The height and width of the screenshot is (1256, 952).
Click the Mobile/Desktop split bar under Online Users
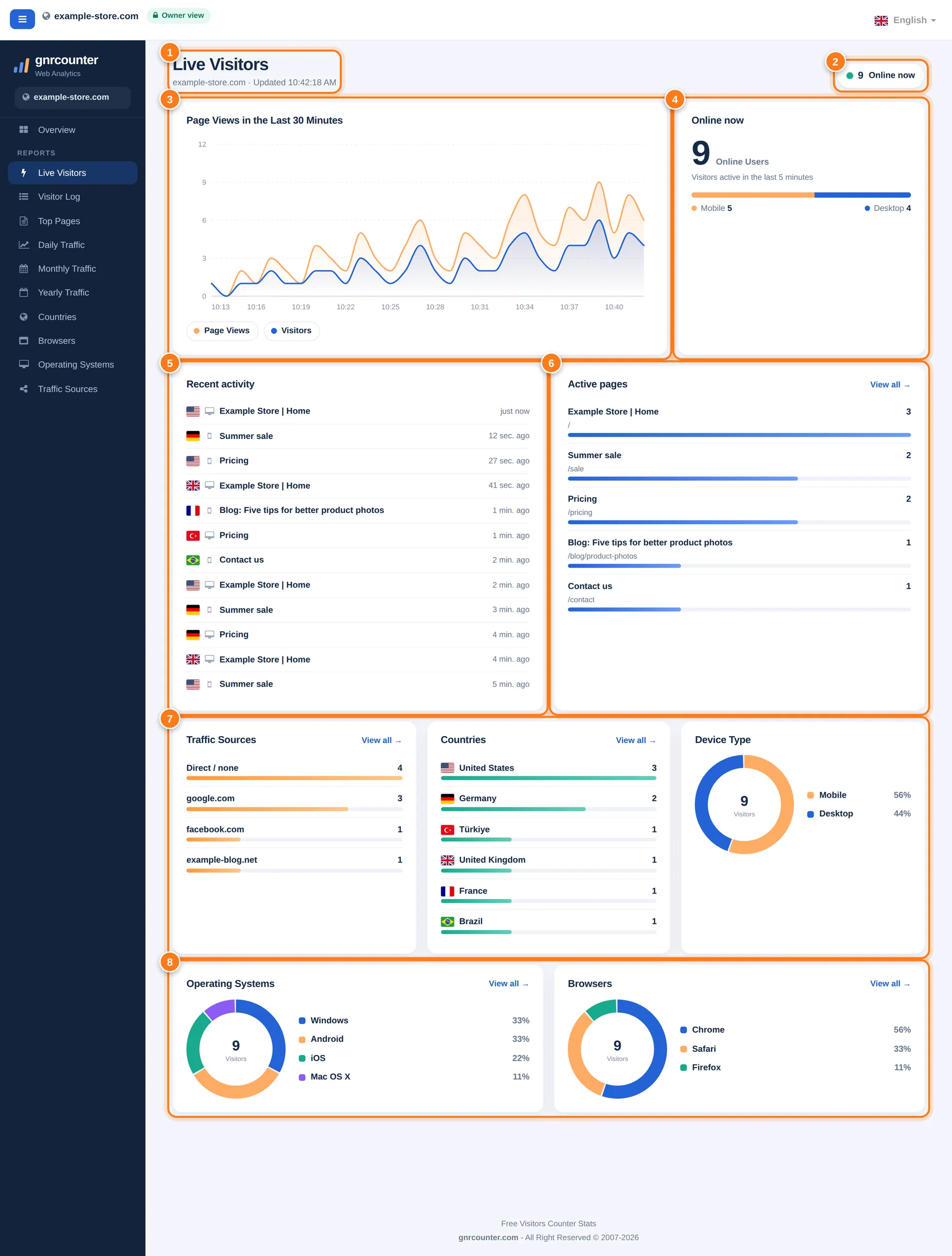[x=801, y=195]
